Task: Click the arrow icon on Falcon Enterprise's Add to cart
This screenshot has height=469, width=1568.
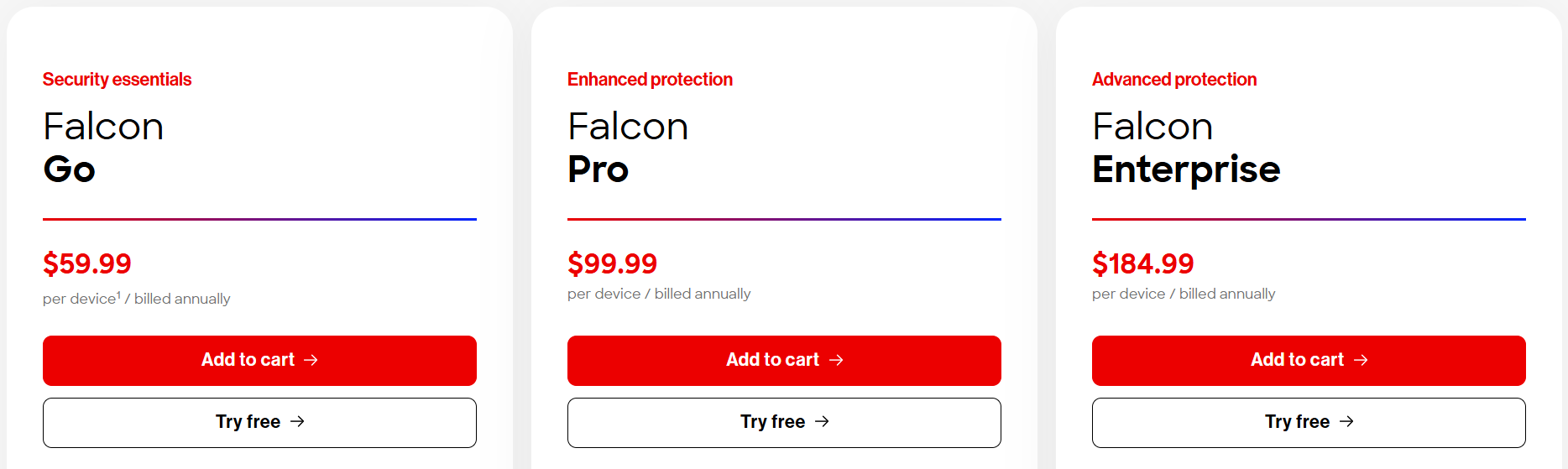Action: [x=1361, y=360]
